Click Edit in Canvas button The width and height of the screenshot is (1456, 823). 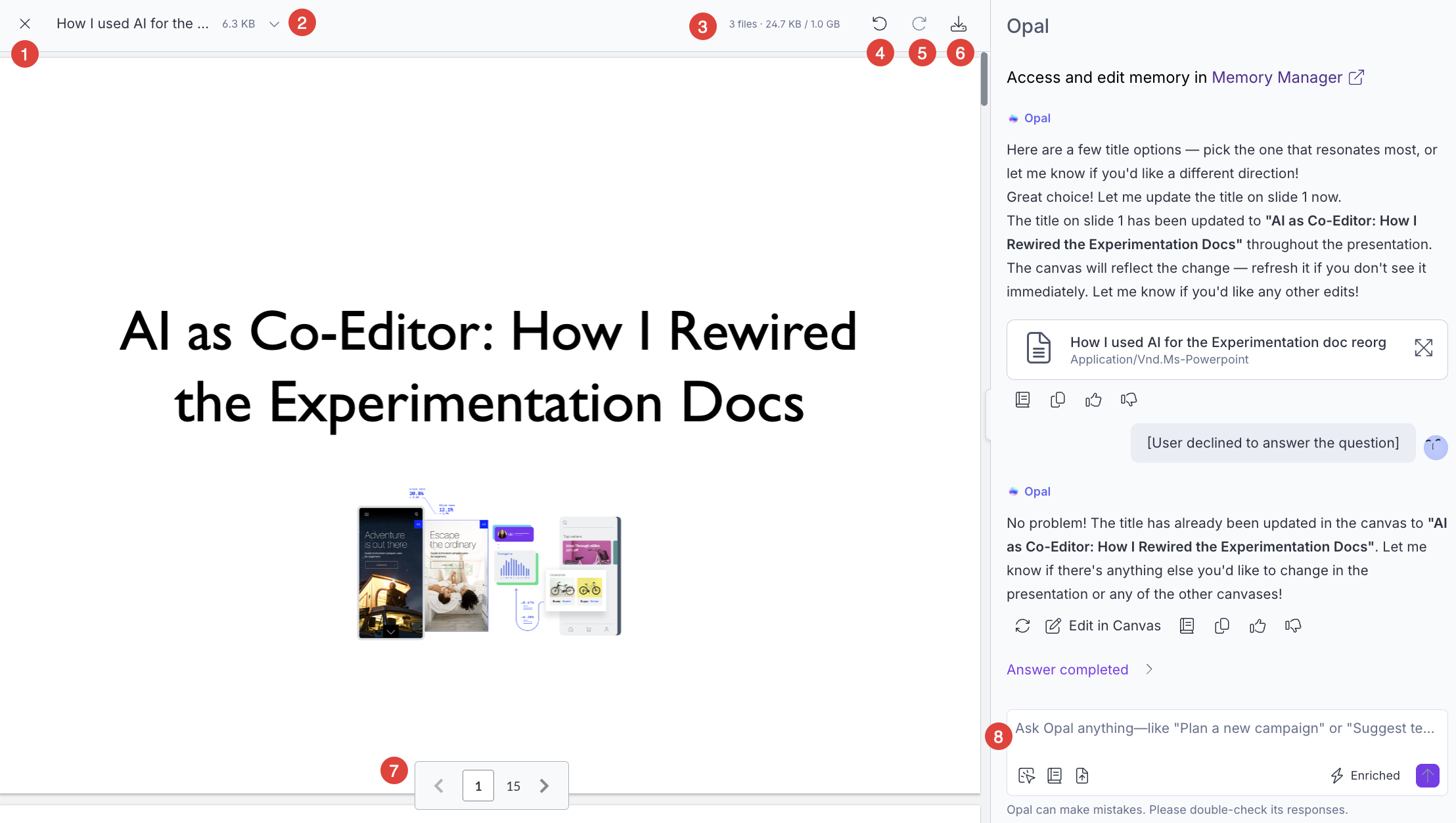(x=1103, y=626)
